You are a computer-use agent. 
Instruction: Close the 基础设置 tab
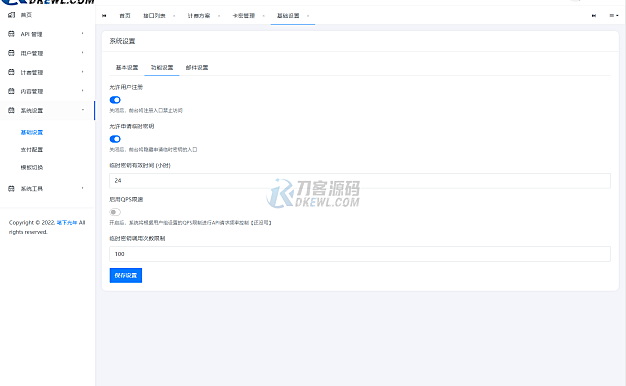pyautogui.click(x=308, y=16)
